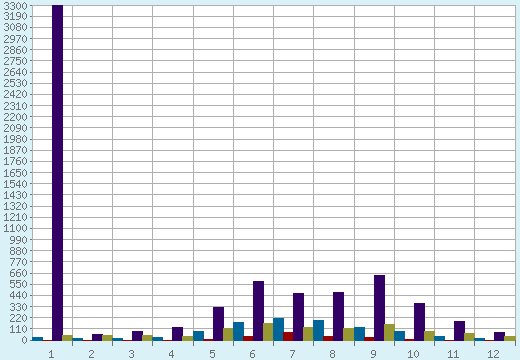Click the olive bar in month 6
The width and height of the screenshot is (520, 360).
268,332
